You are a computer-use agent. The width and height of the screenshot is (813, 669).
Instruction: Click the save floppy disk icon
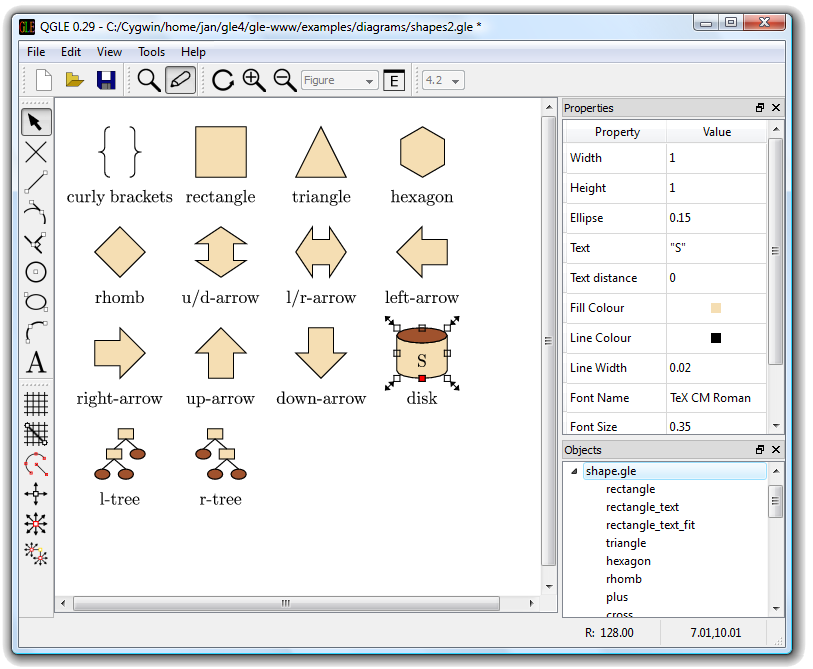106,80
